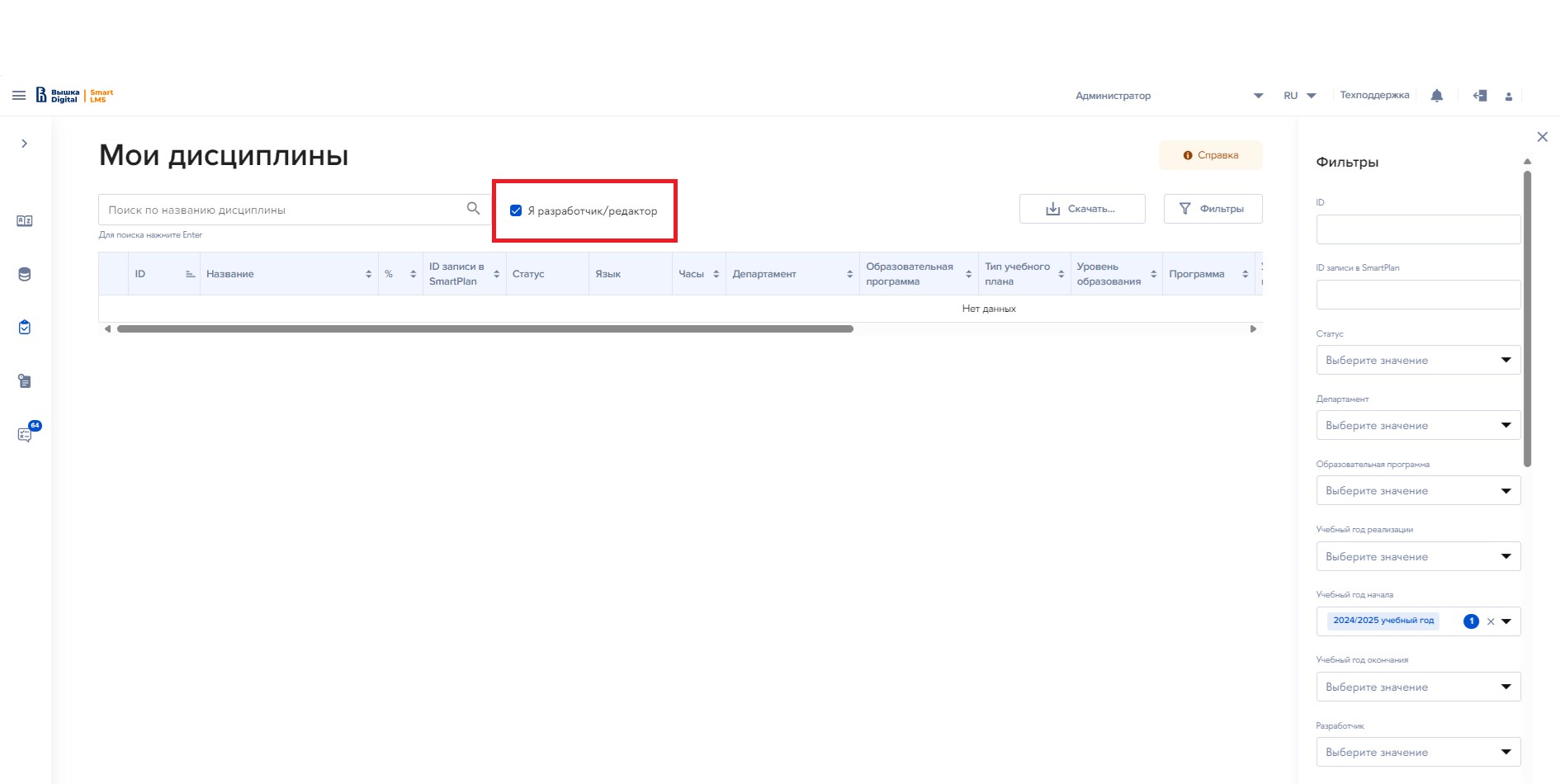Open the 'Департамент' filter dropdown

pos(1417,425)
